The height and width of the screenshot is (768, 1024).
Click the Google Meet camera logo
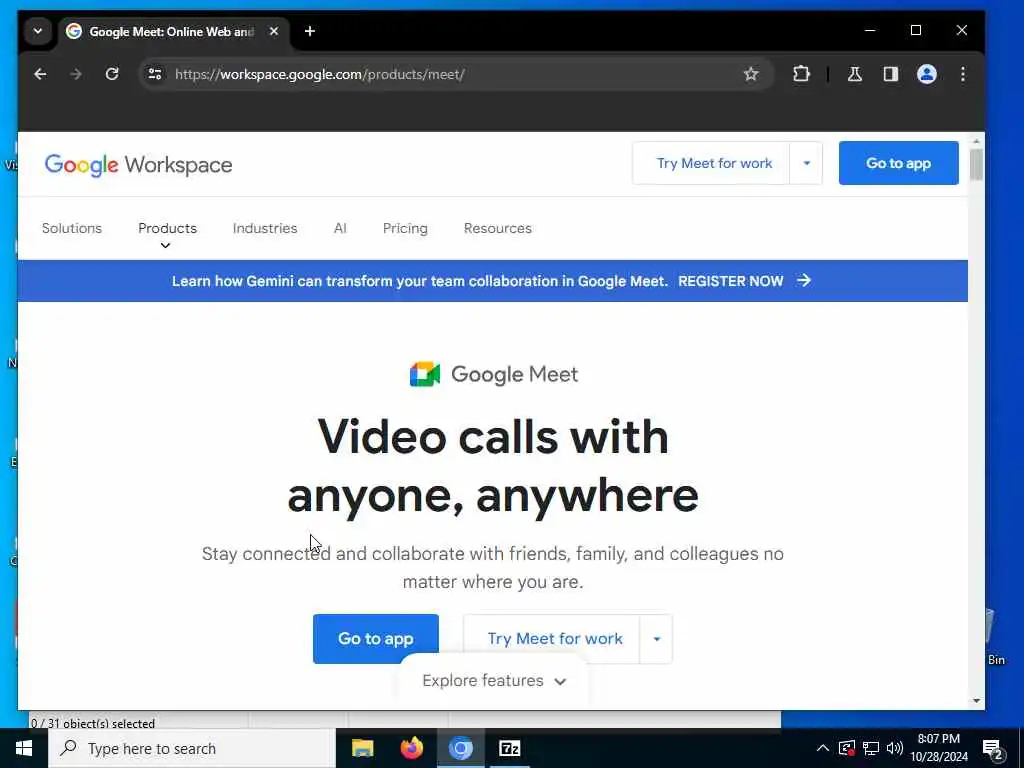coord(424,374)
